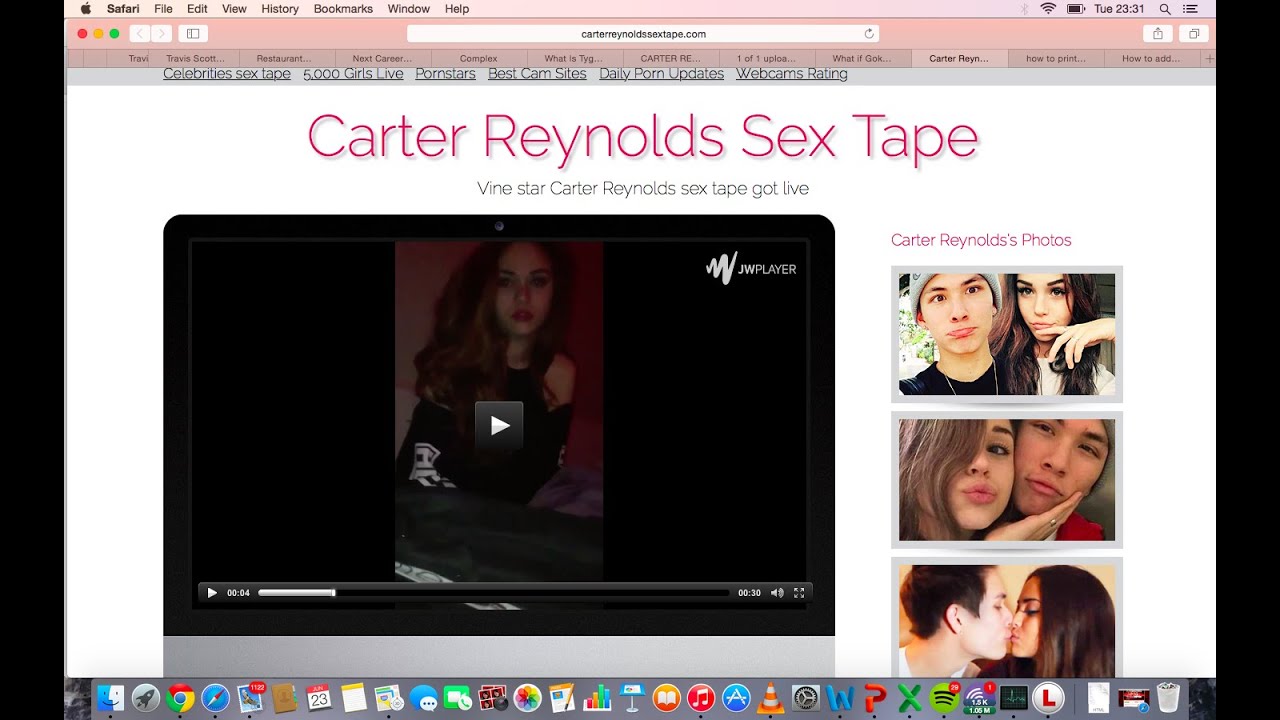The image size is (1280, 720).
Task: Open Messages app in the Dock
Action: pyautogui.click(x=423, y=698)
